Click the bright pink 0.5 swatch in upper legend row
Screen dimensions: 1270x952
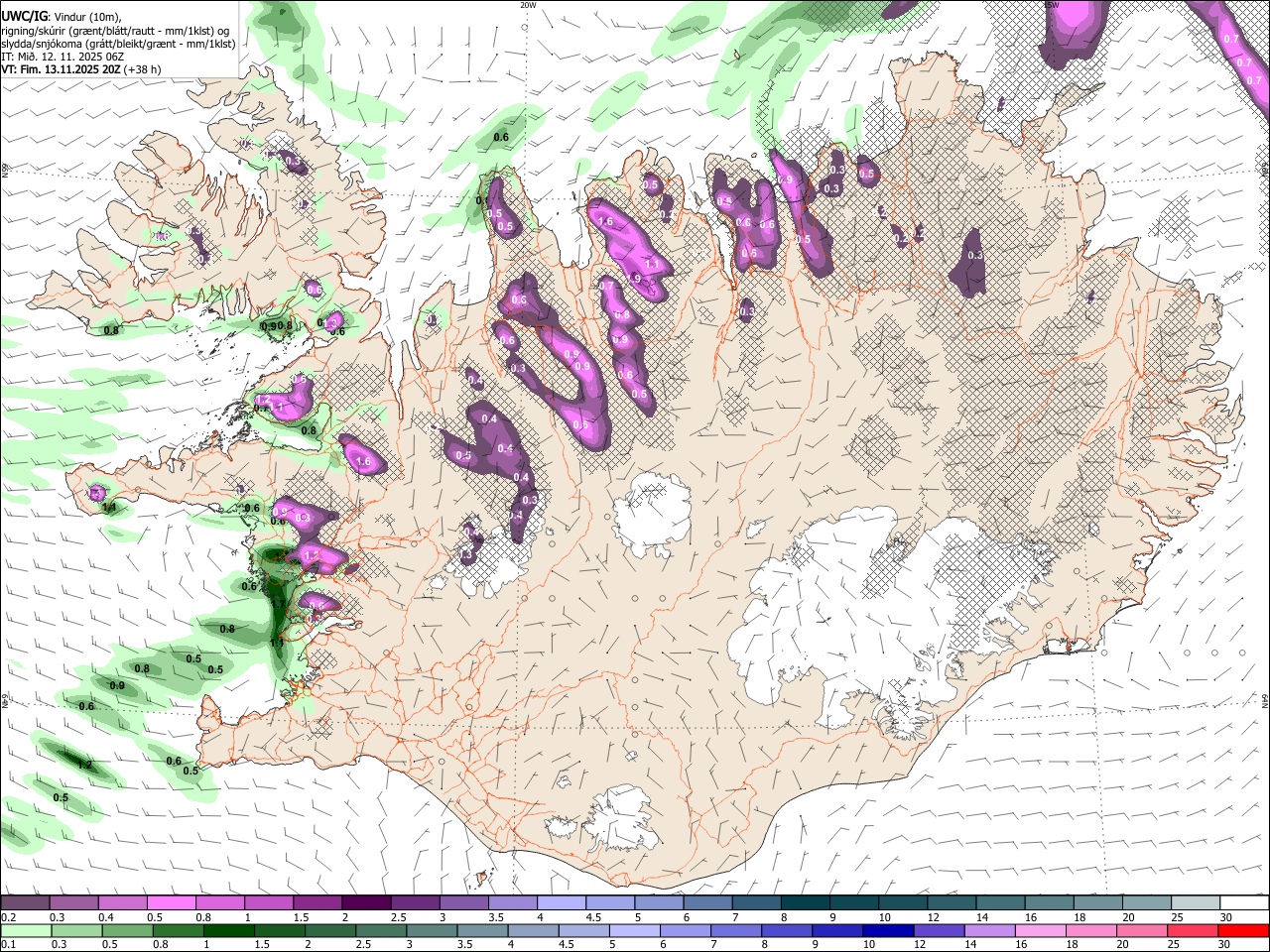pos(171,903)
